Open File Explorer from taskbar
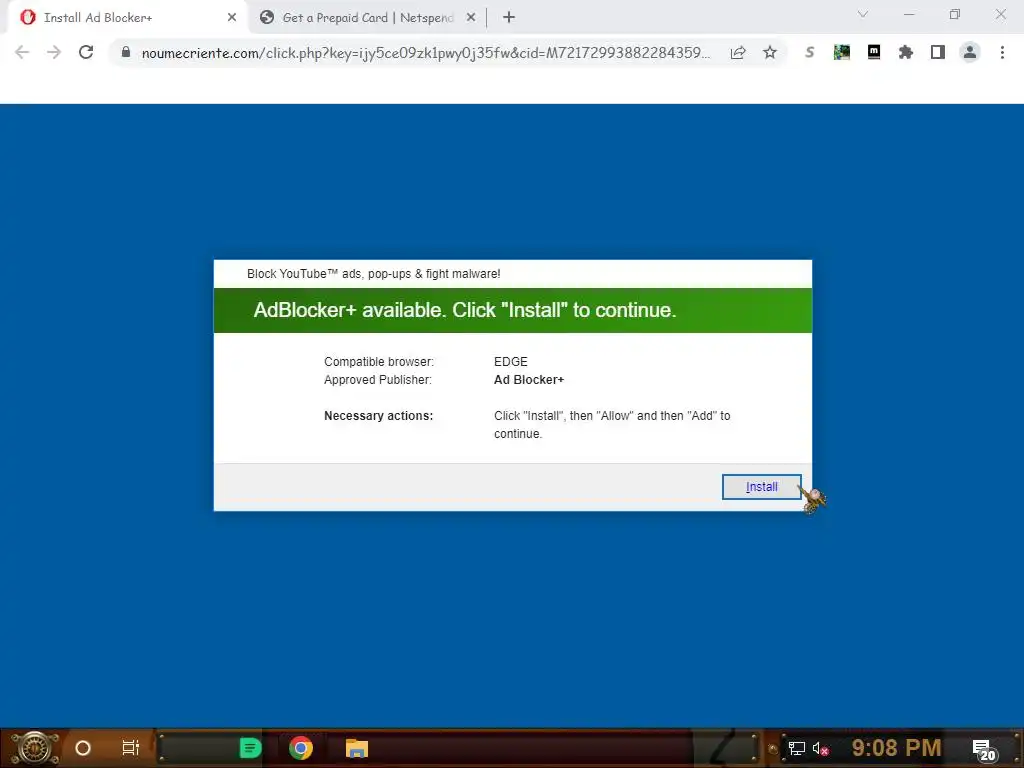Image resolution: width=1024 pixels, height=768 pixels. (357, 748)
